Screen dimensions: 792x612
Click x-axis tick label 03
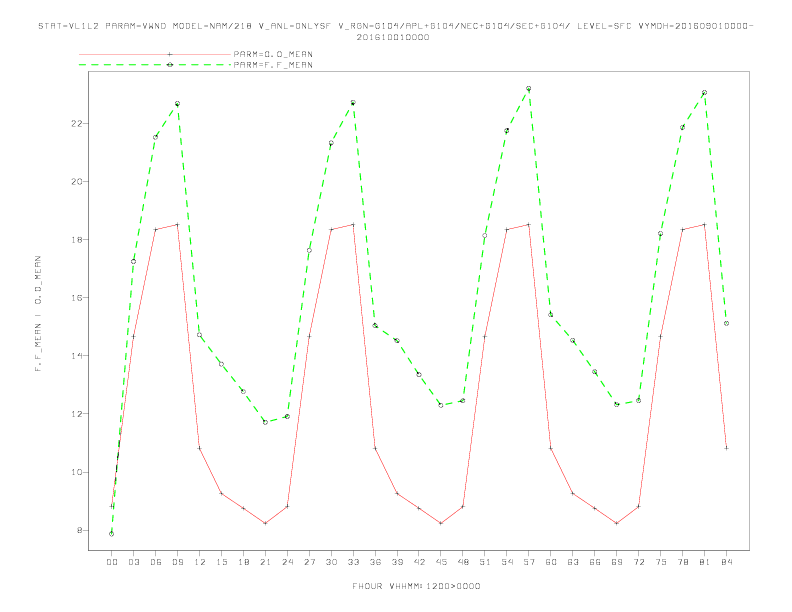pos(133,562)
